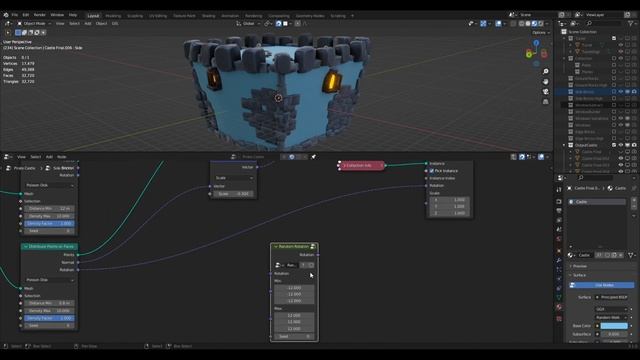640x360 pixels.
Task: Click the zoom magnifier icon in viewport
Action: (546, 71)
